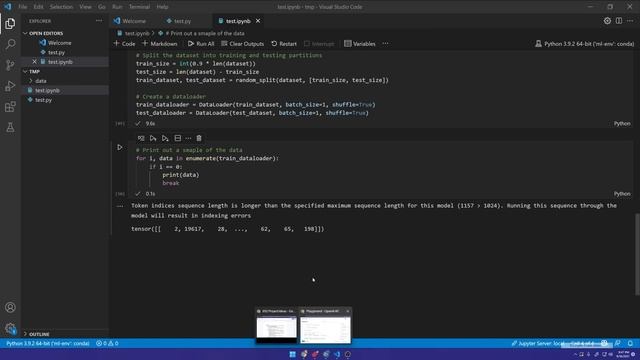Open the Search view in activity bar
The width and height of the screenshot is (640, 360).
(x=10, y=44)
